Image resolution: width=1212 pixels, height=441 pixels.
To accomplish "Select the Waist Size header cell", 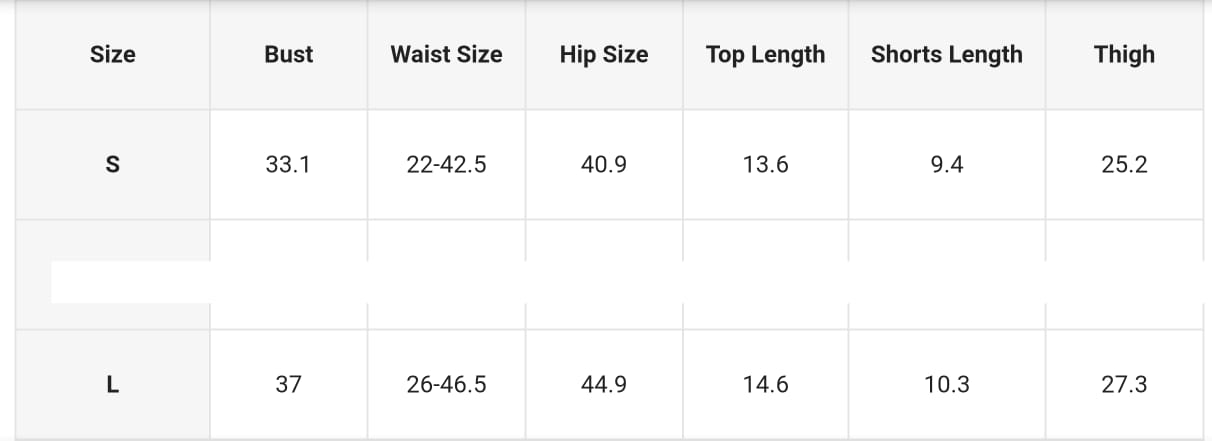I will (x=446, y=55).
